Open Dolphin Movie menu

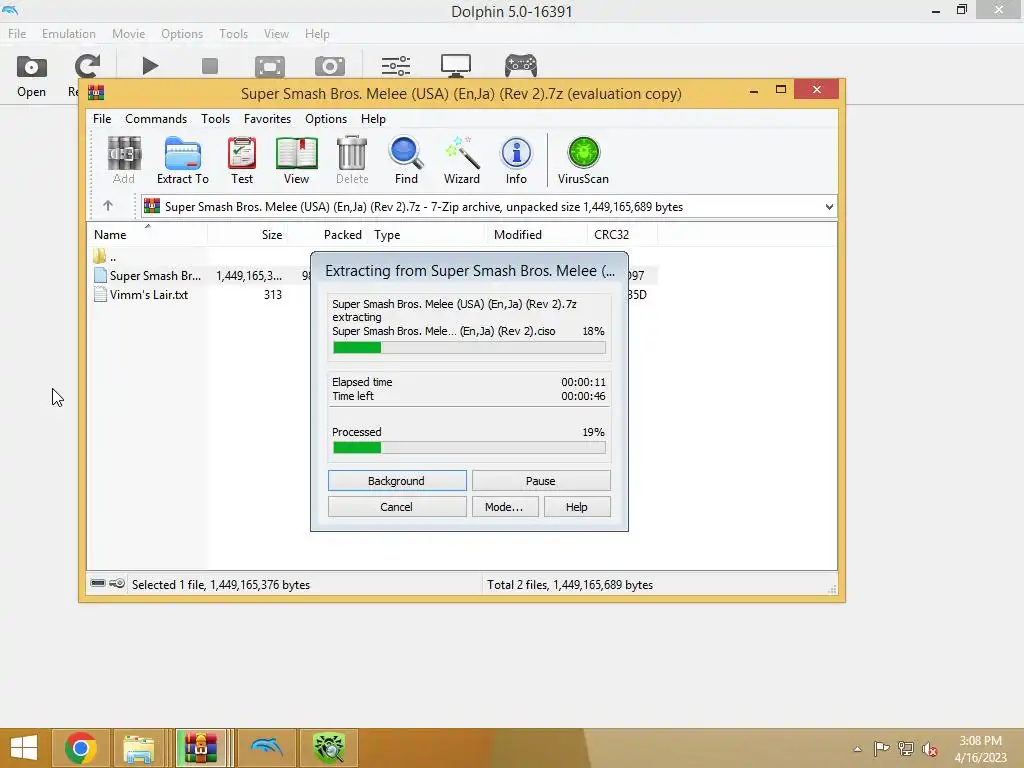pyautogui.click(x=129, y=34)
